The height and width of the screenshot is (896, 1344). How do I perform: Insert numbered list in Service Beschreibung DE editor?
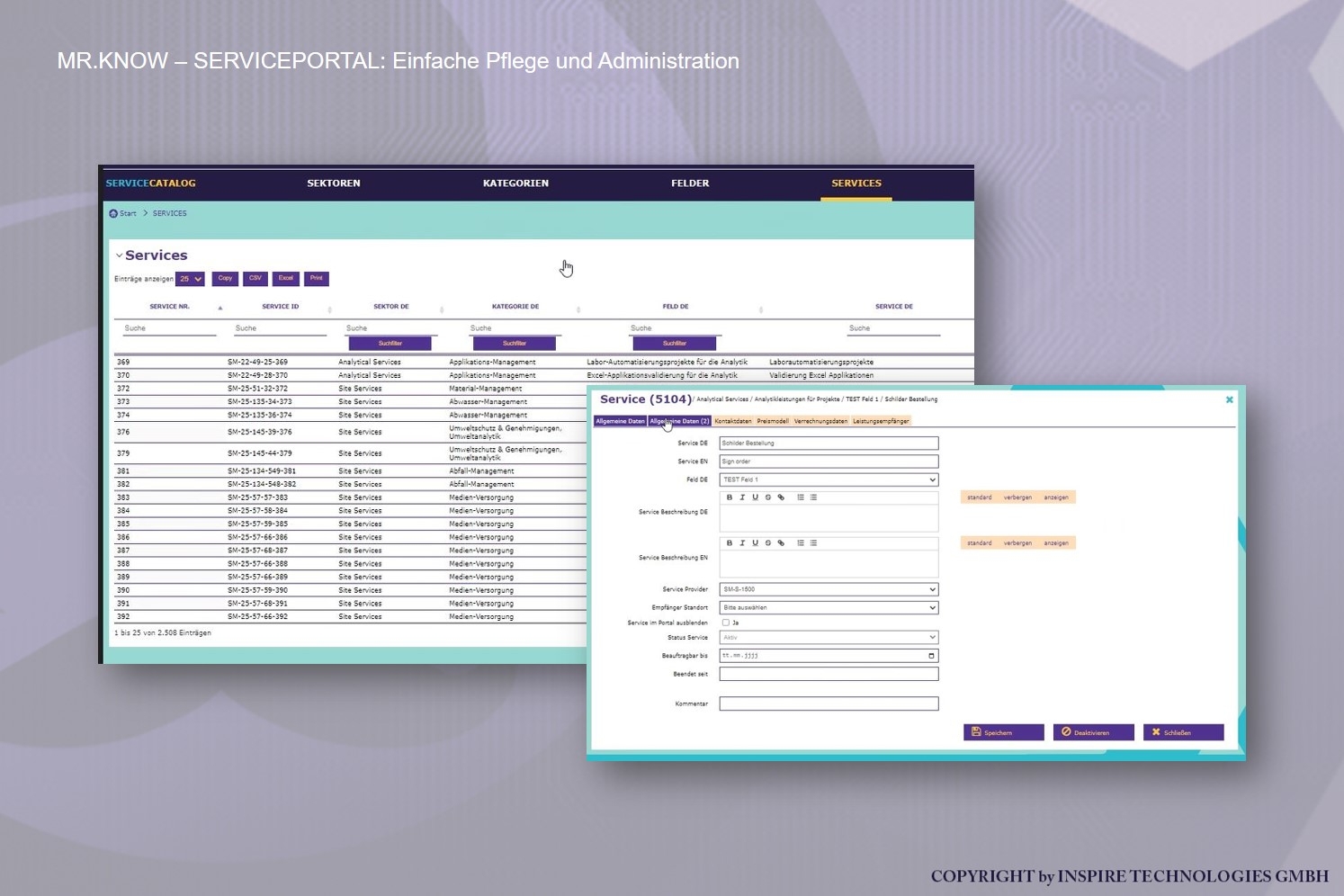[x=801, y=497]
